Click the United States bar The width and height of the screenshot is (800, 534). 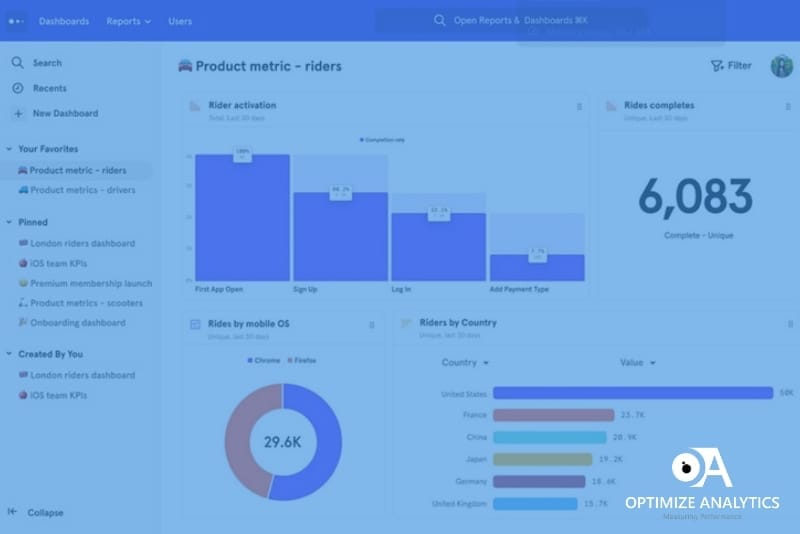coord(632,394)
